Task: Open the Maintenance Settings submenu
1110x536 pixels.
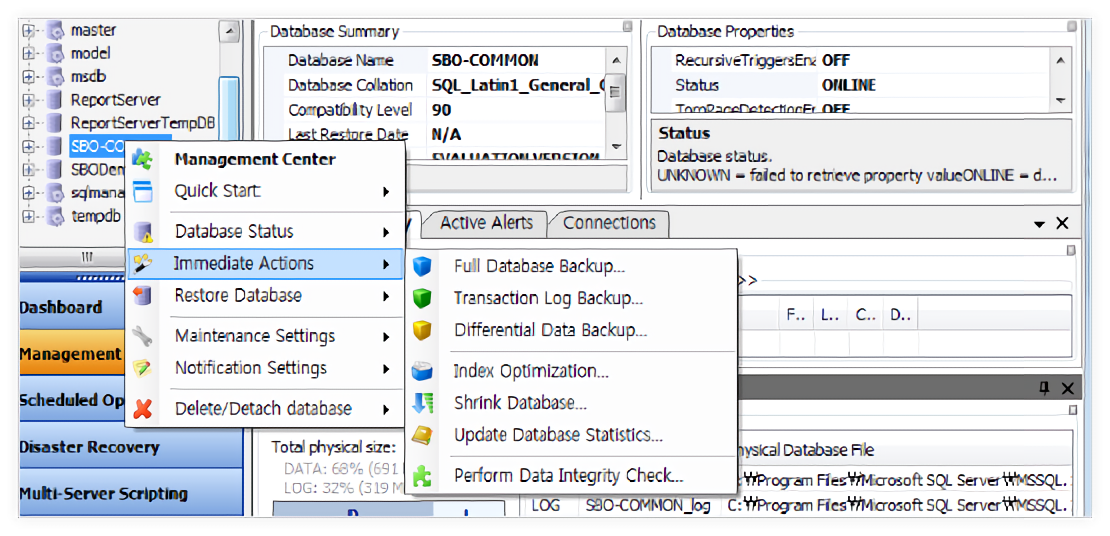Action: pos(255,336)
